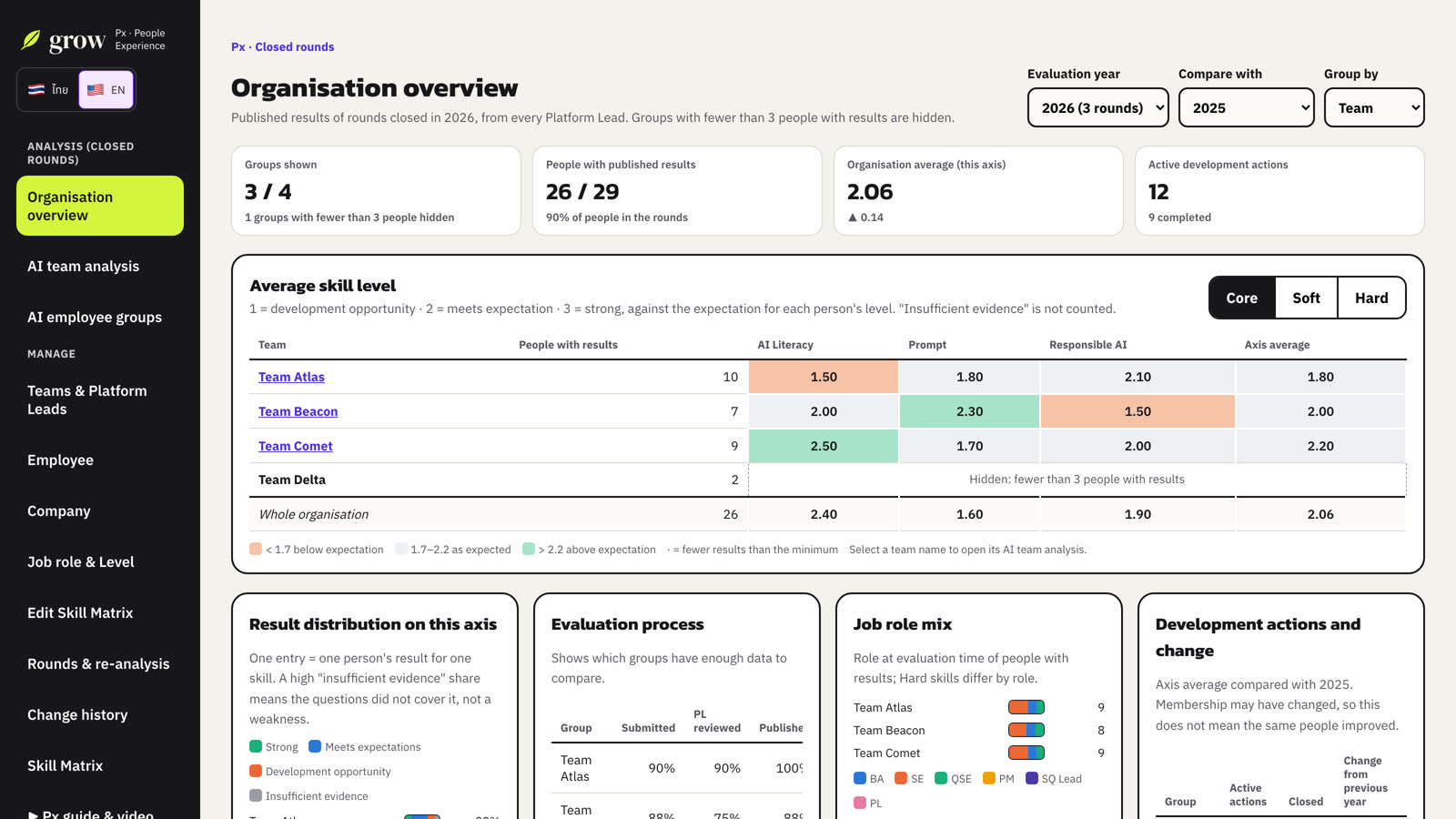Click Team Beacon Prompt cell 2.30
The image size is (1456, 819).
coord(969,411)
